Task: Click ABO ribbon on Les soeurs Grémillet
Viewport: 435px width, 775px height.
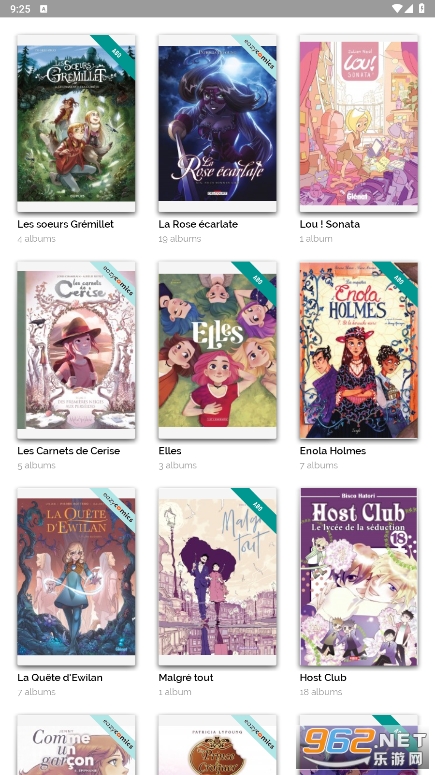Action: tap(115, 54)
